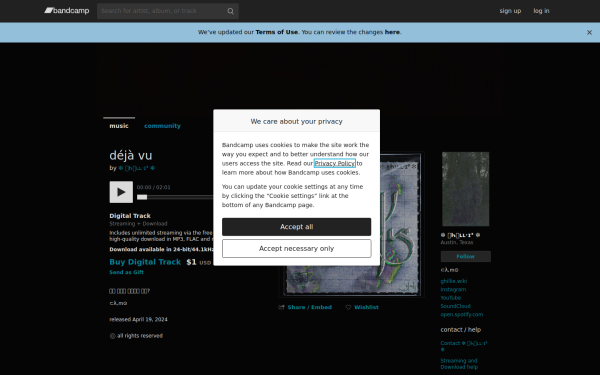
Task: Open the artist's YouTube link
Action: click(x=450, y=298)
